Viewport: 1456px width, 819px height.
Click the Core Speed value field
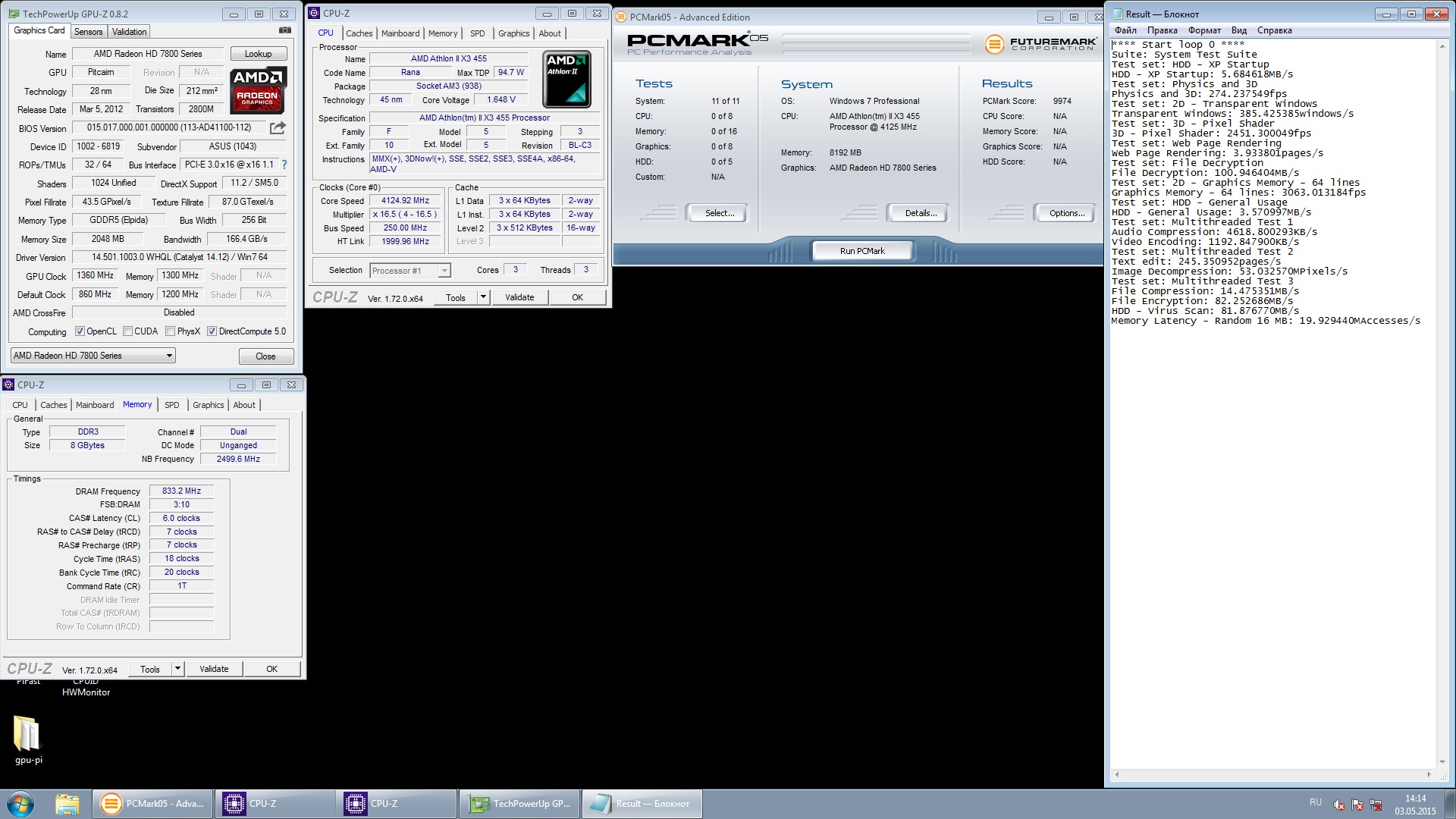pos(405,201)
